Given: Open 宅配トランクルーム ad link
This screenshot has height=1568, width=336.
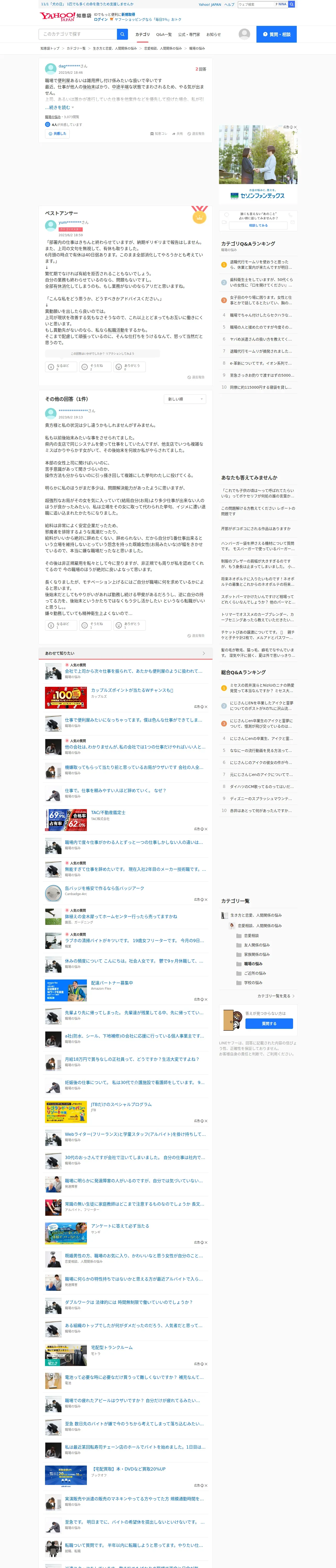Looking at the screenshot, I should pos(111,1347).
